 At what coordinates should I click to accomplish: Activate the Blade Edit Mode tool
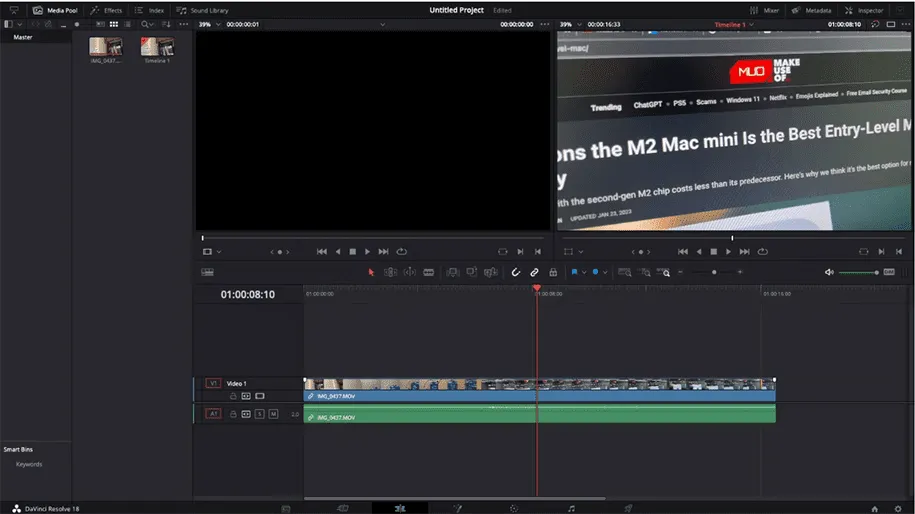click(x=429, y=272)
